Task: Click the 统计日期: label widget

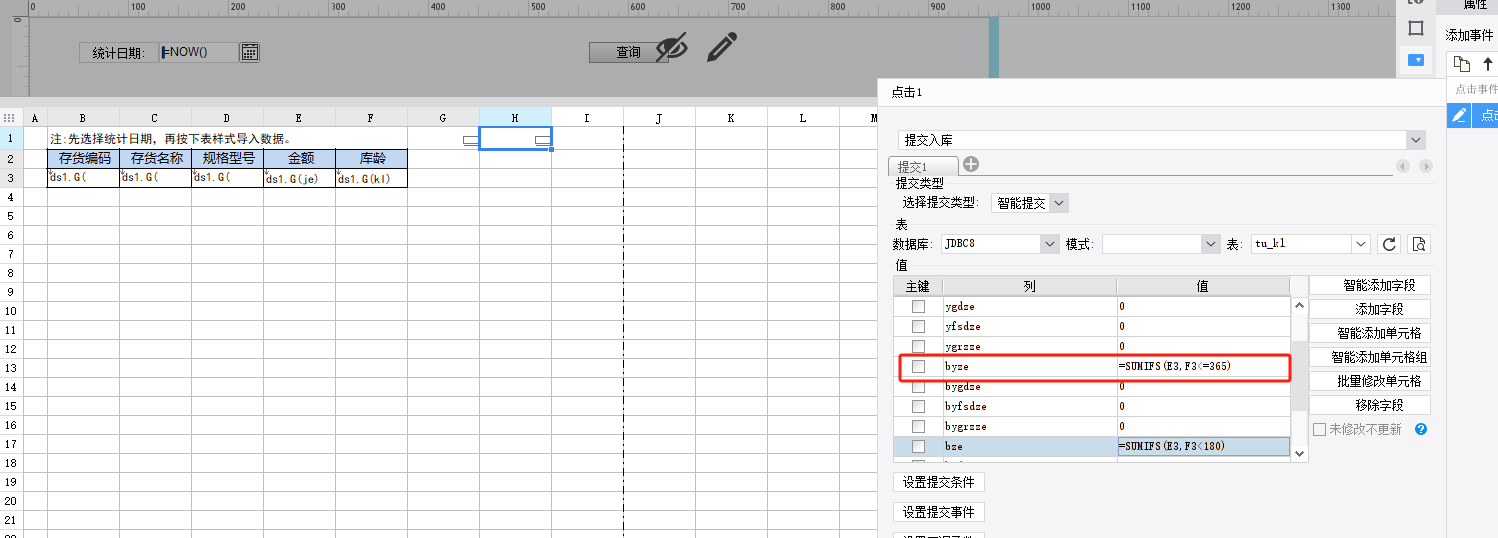Action: (x=119, y=52)
